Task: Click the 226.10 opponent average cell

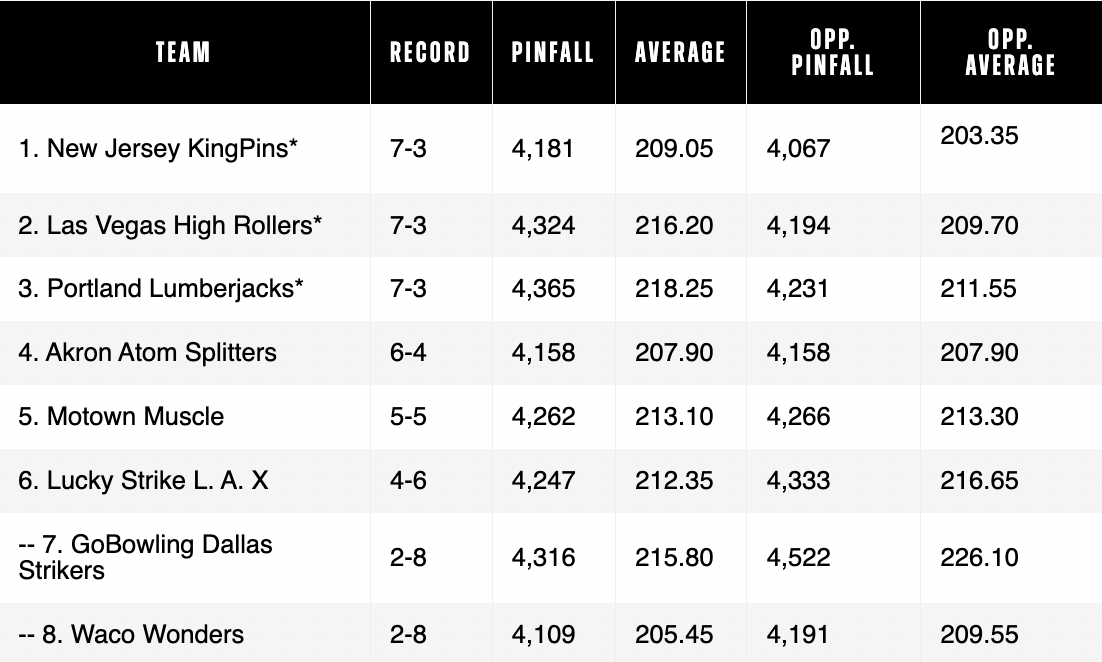Action: click(980, 557)
